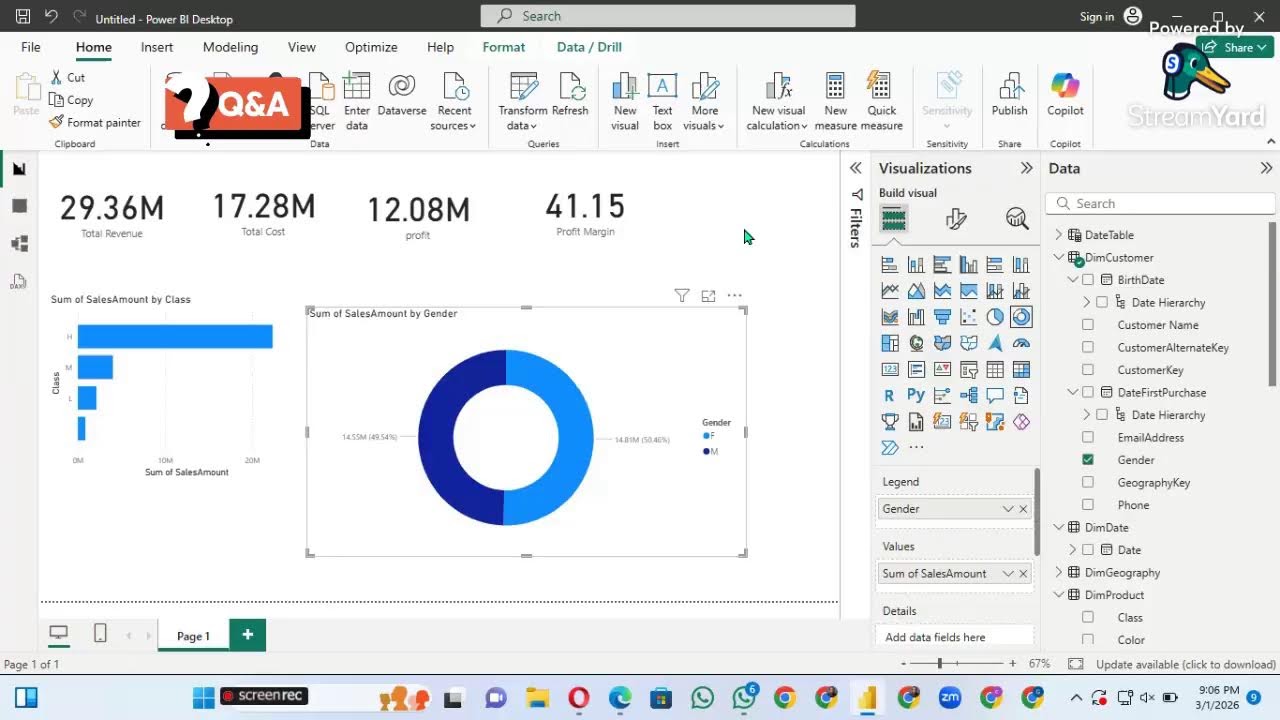Open Power BI icon in Windows taskbar

(867, 698)
